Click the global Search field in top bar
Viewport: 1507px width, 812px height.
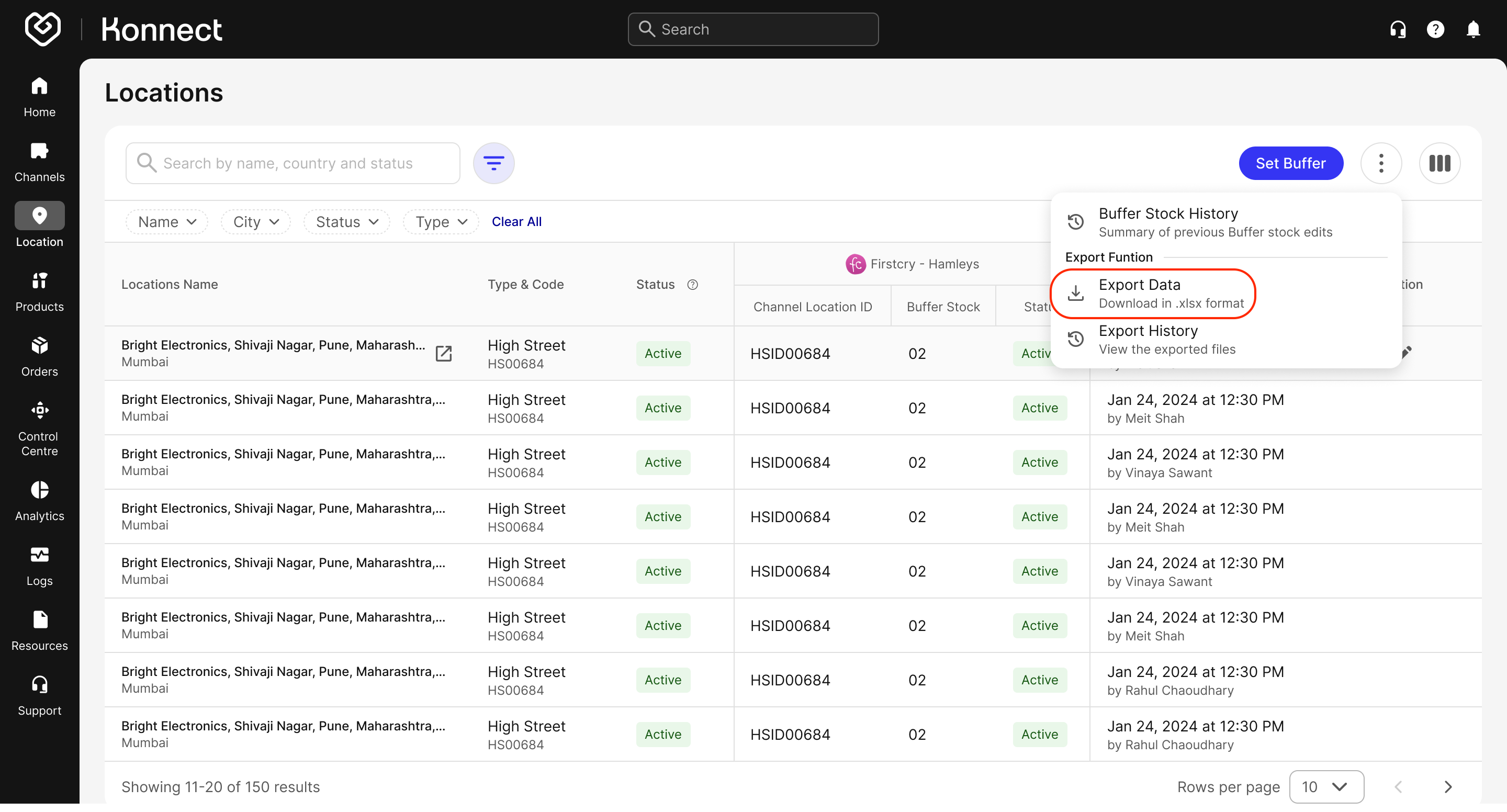click(x=753, y=29)
